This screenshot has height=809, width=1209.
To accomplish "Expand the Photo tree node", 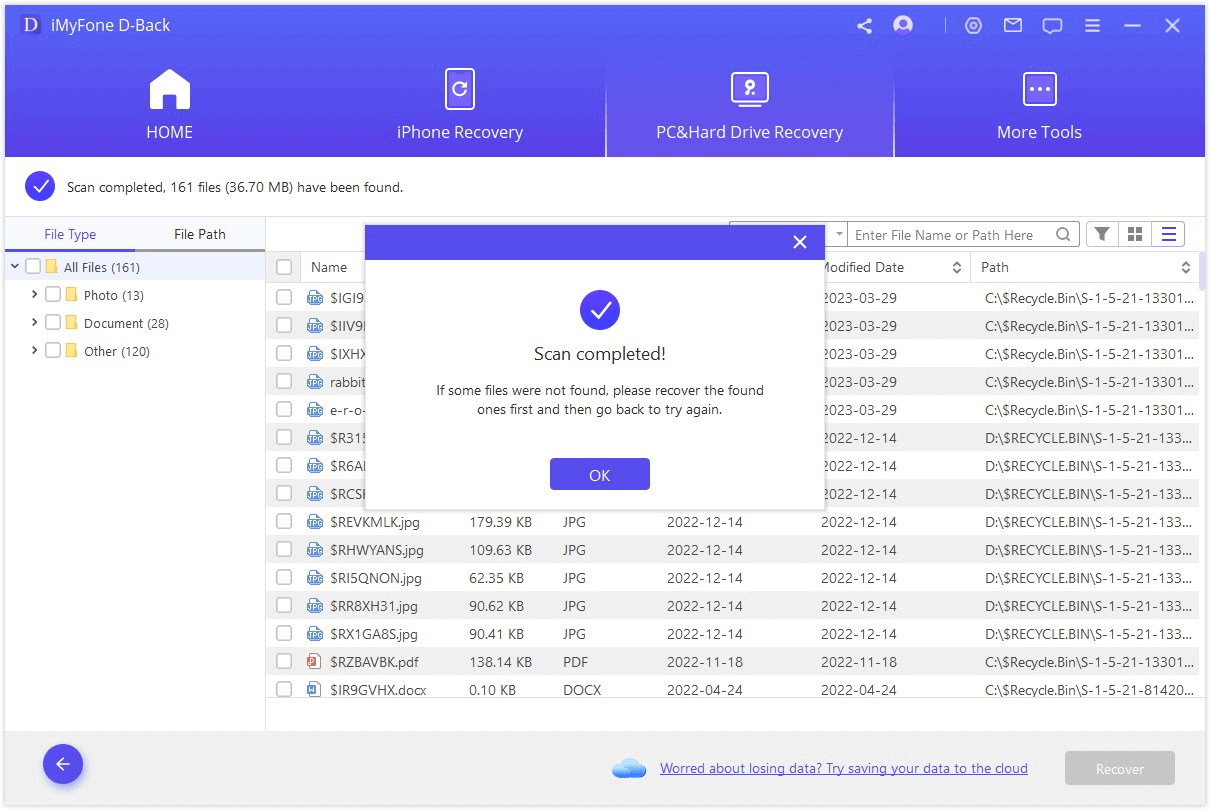I will coord(35,295).
